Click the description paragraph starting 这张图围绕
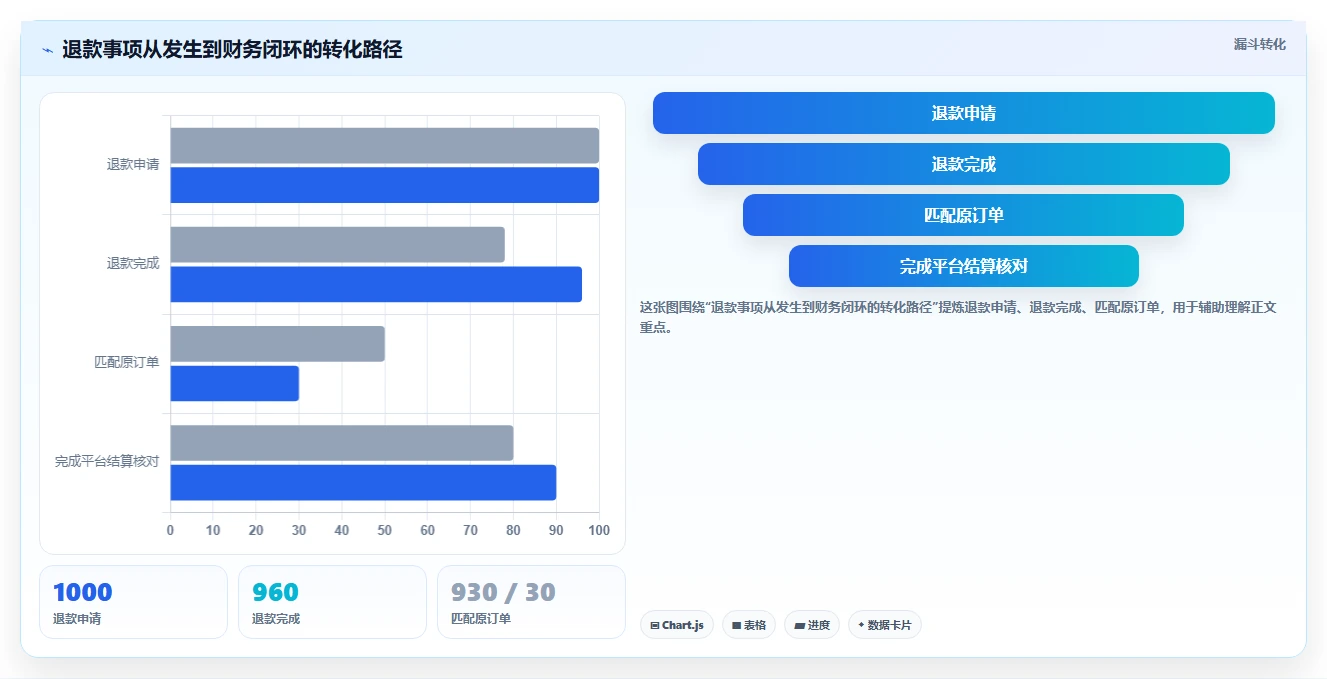 tap(958, 317)
